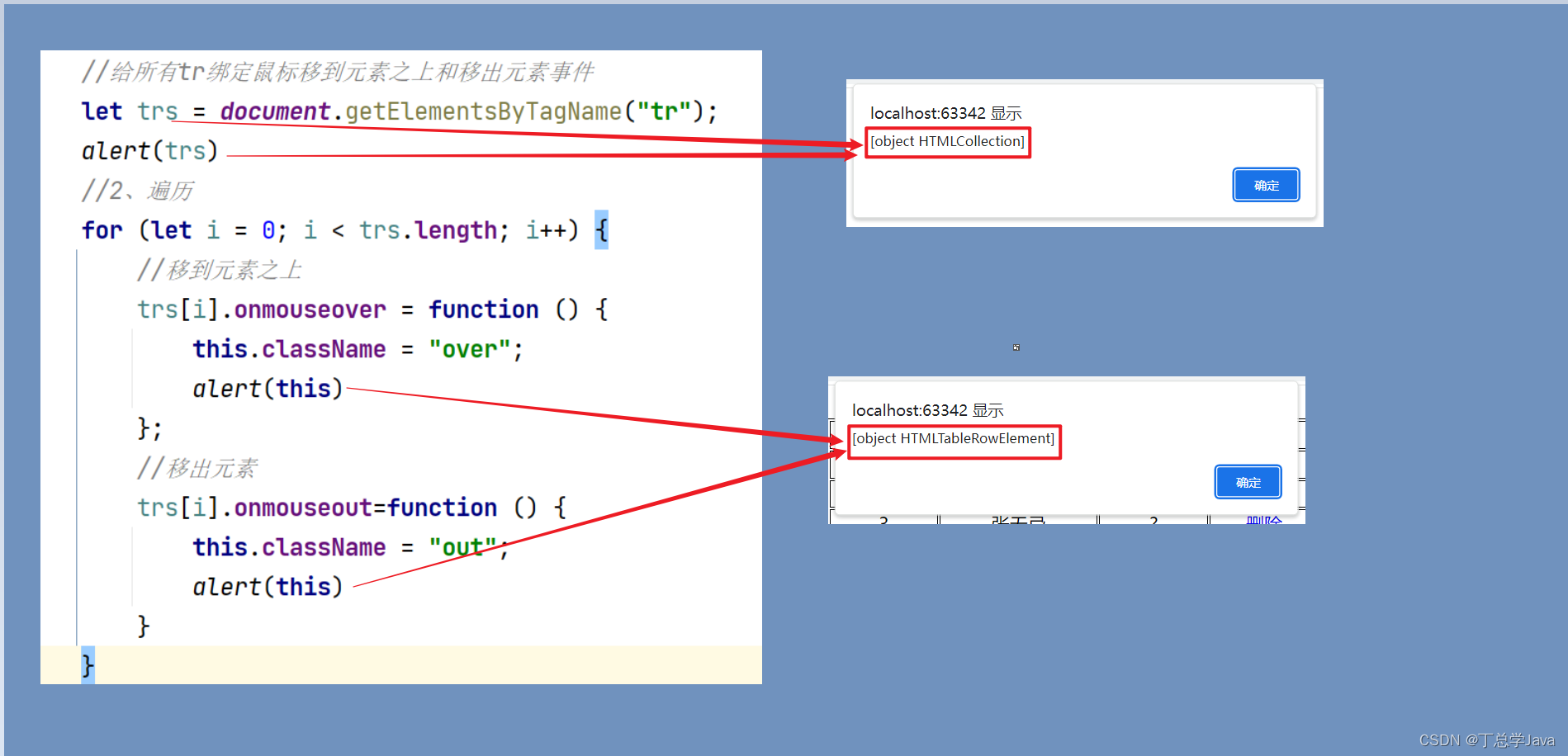The width and height of the screenshot is (1568, 756).
Task: Click the 'this.className = "over";' line
Action: click(358, 349)
